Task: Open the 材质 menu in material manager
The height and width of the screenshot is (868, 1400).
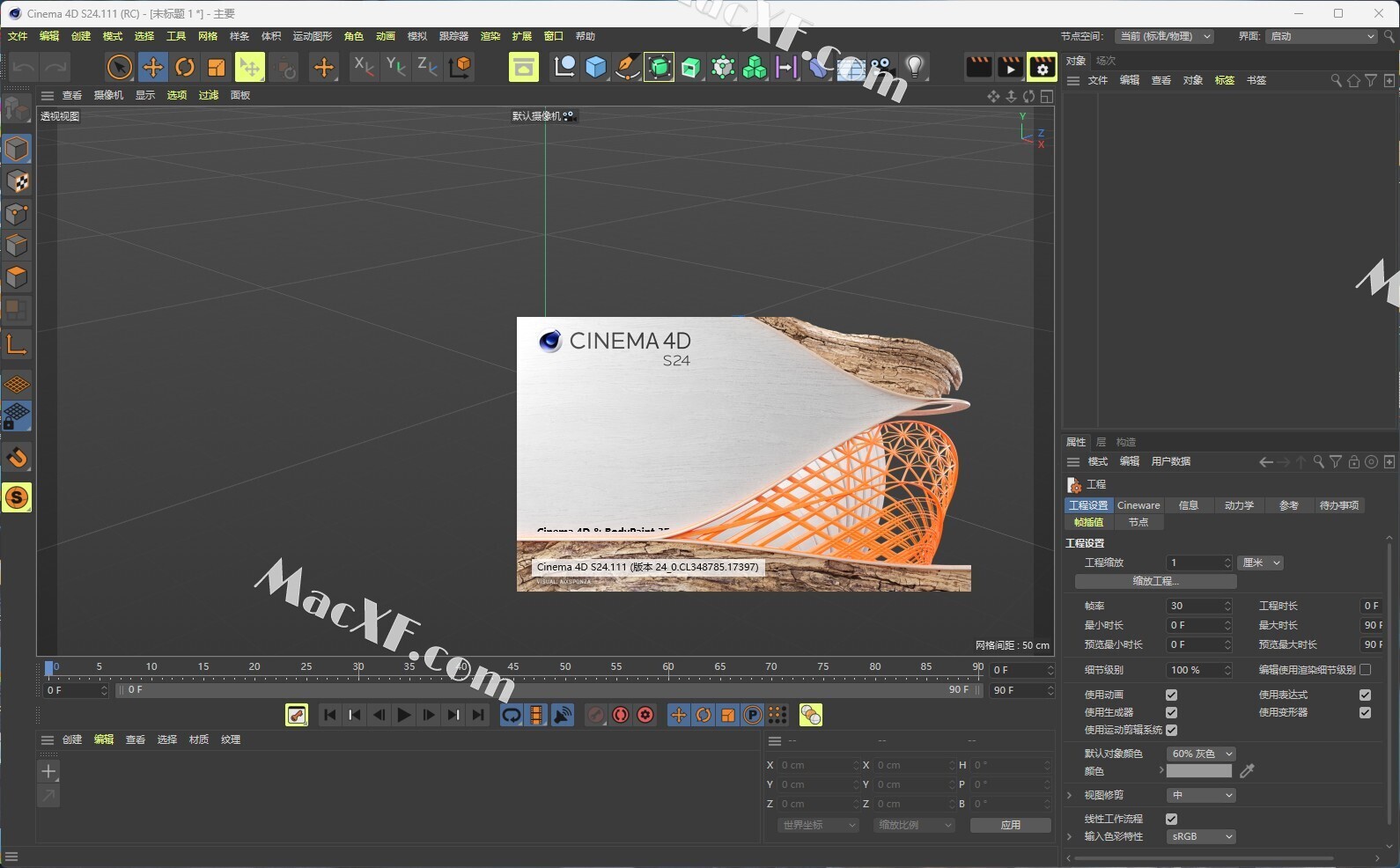Action: (x=199, y=739)
